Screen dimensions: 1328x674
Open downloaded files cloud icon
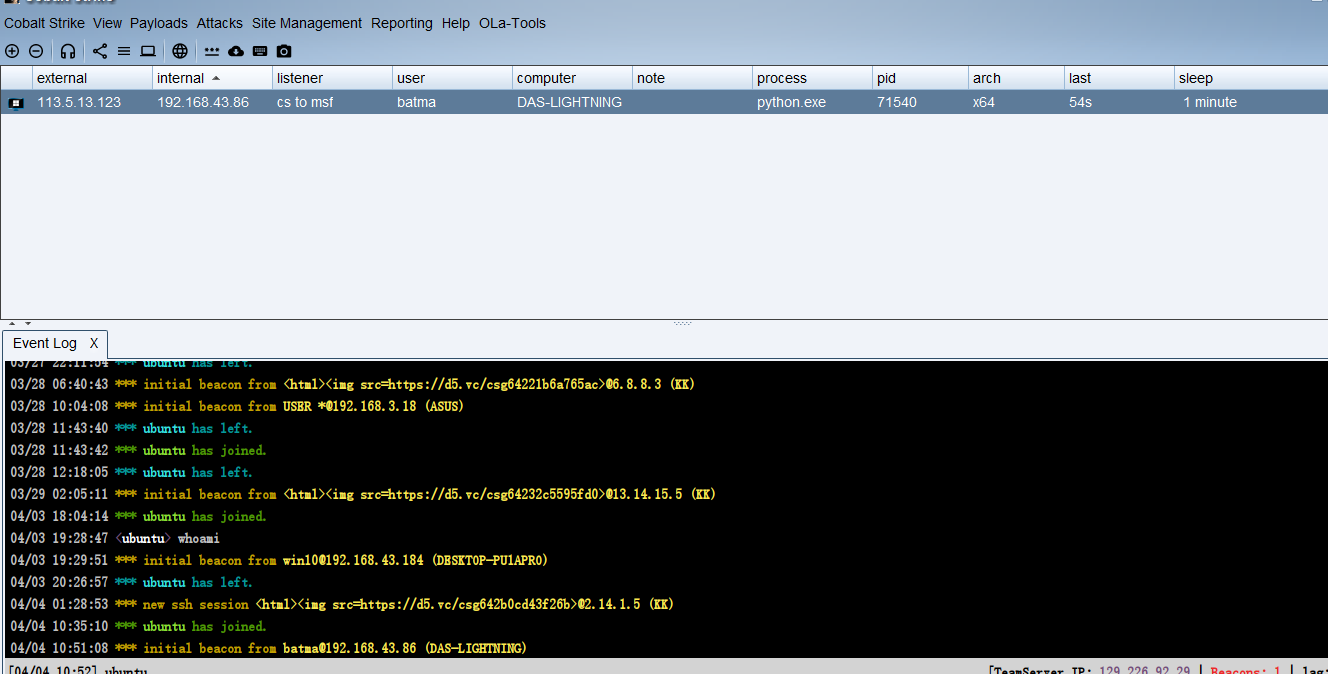236,51
